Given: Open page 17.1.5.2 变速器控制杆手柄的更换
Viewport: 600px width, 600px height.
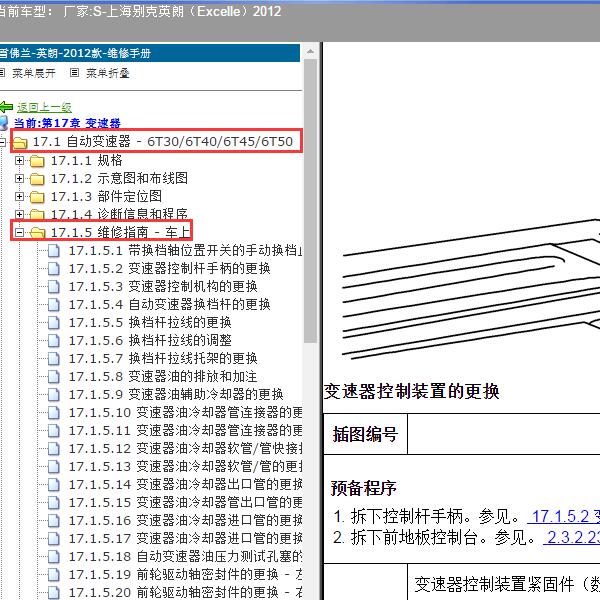Looking at the screenshot, I should [x=170, y=269].
